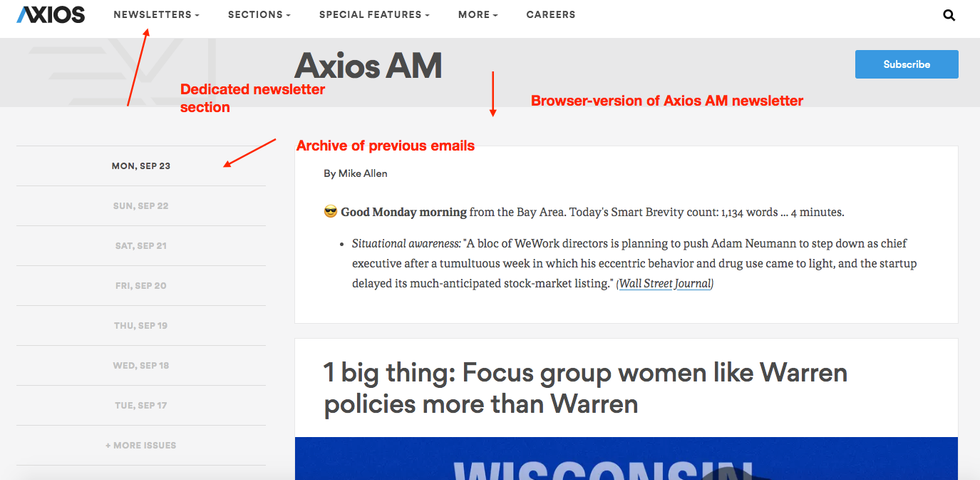The height and width of the screenshot is (480, 980).
Task: Select the Thu, Sep 19 issue
Action: [141, 326]
